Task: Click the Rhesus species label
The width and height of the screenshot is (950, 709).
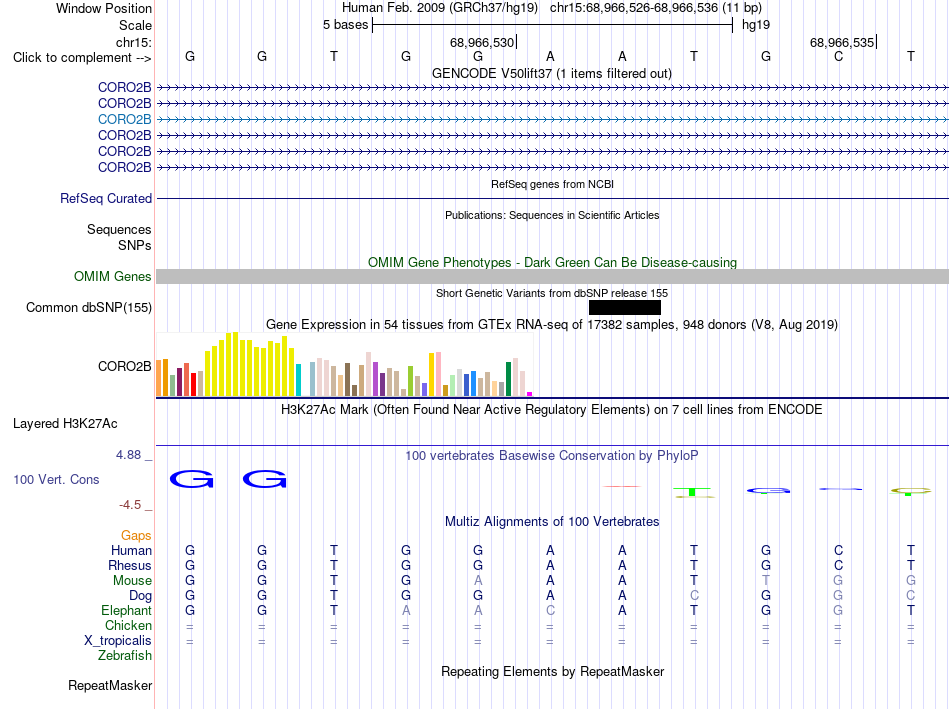Action: [130, 565]
